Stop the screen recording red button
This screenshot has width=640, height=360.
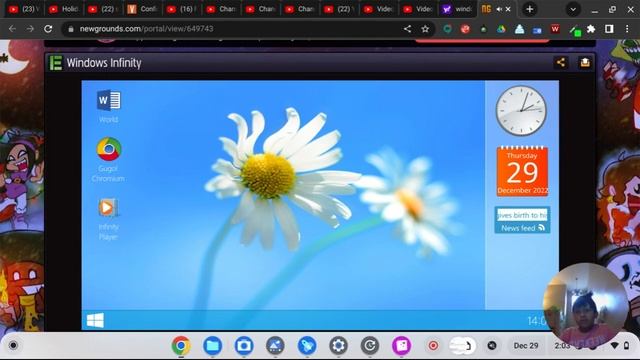tap(433, 346)
